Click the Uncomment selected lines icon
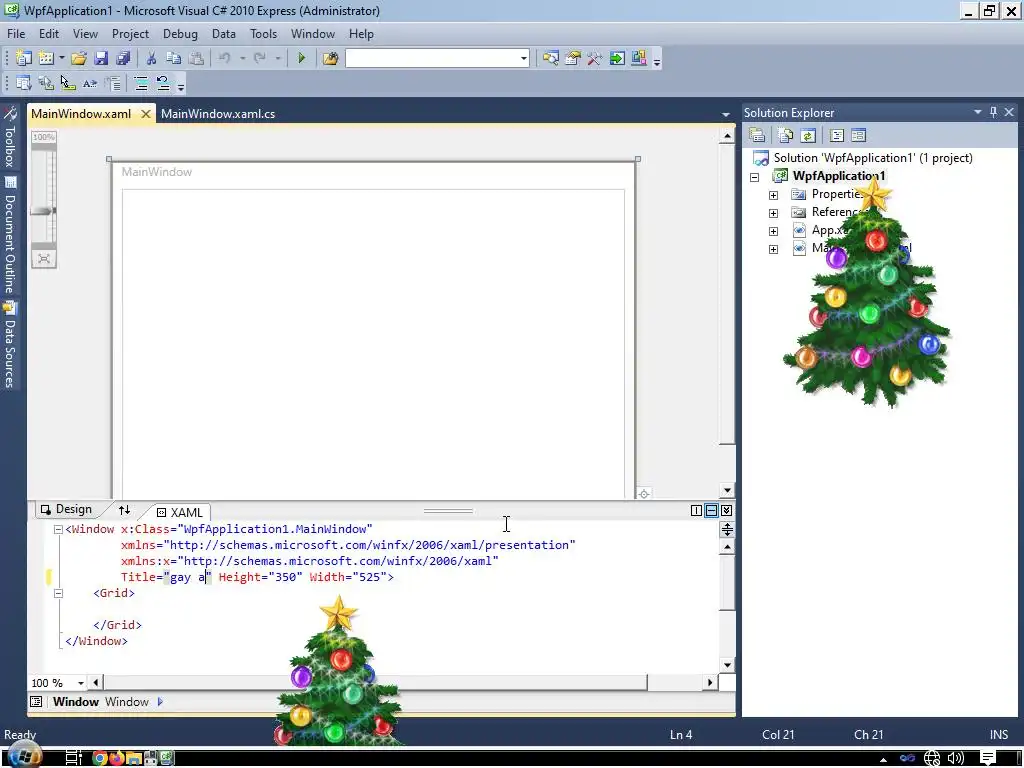1024x768 pixels. click(163, 83)
